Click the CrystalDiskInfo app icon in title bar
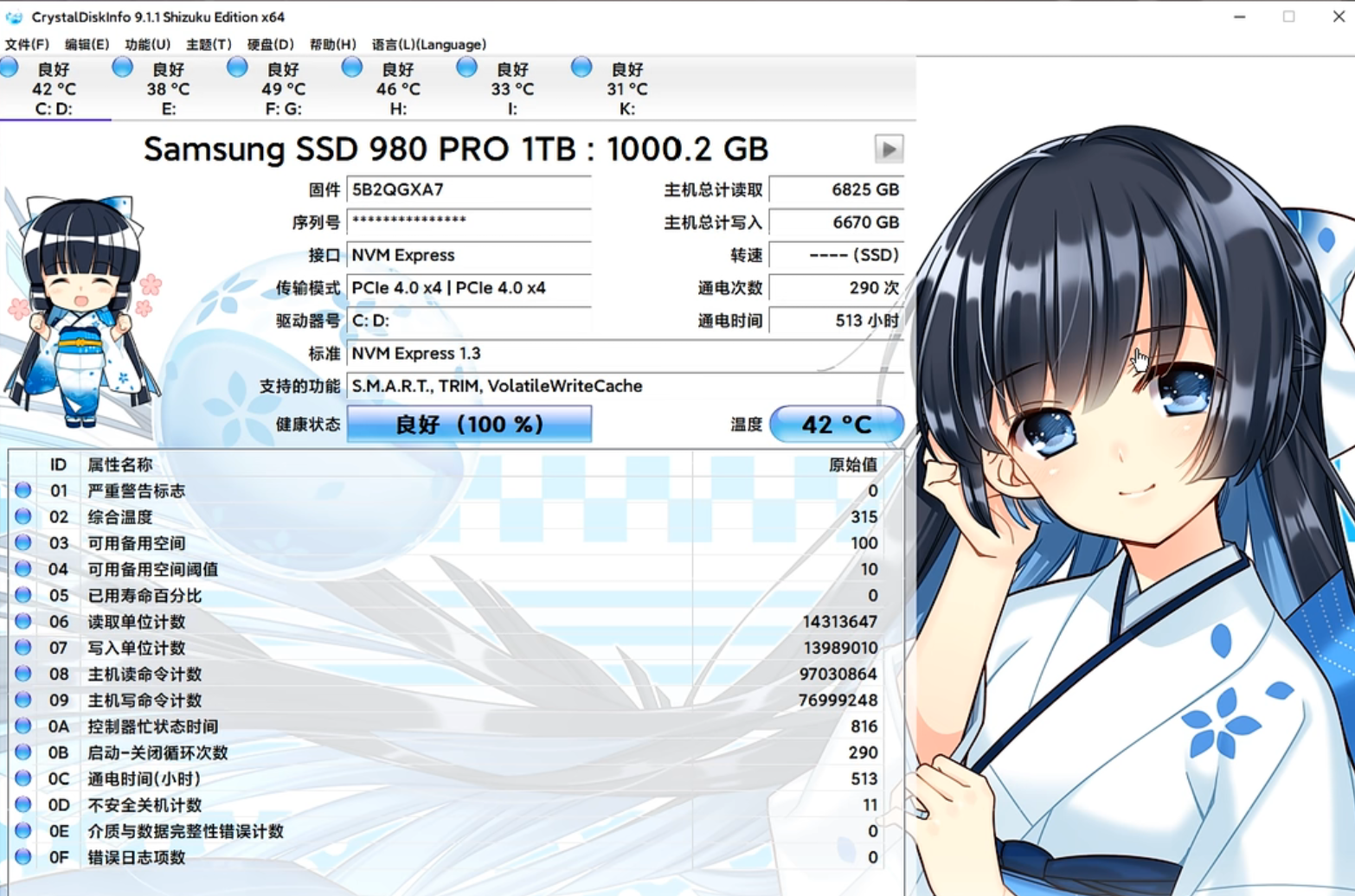Screen dimensions: 1355x896 (x=14, y=16)
